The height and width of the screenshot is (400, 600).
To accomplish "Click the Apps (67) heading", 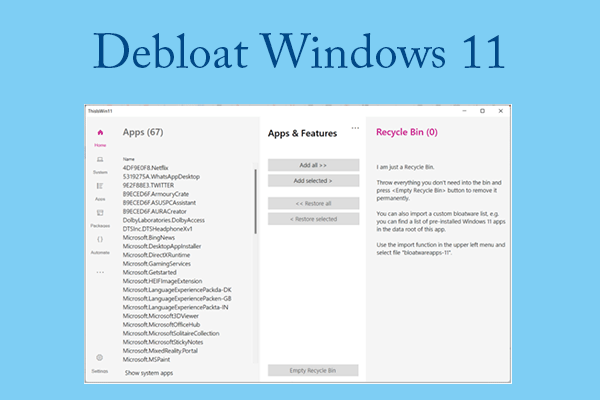I will (143, 132).
